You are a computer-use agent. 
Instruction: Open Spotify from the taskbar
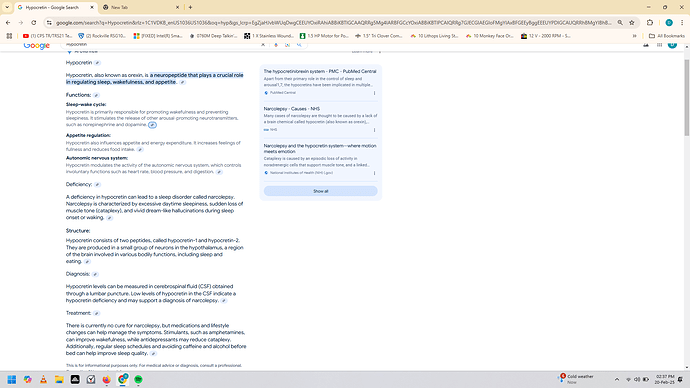(138, 379)
